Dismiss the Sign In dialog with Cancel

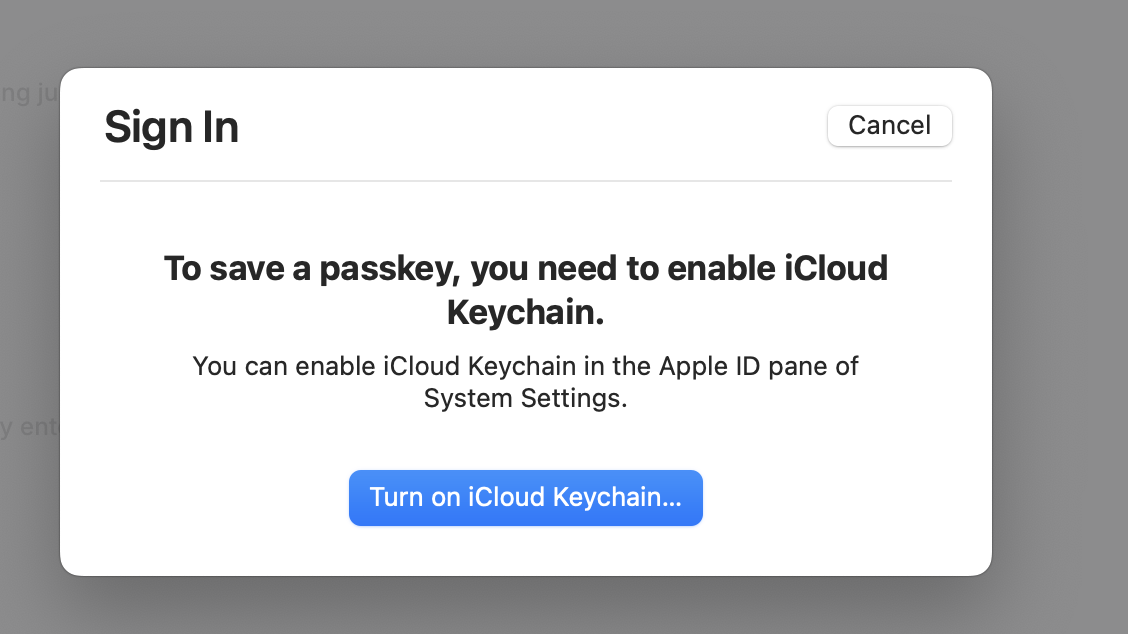tap(889, 126)
